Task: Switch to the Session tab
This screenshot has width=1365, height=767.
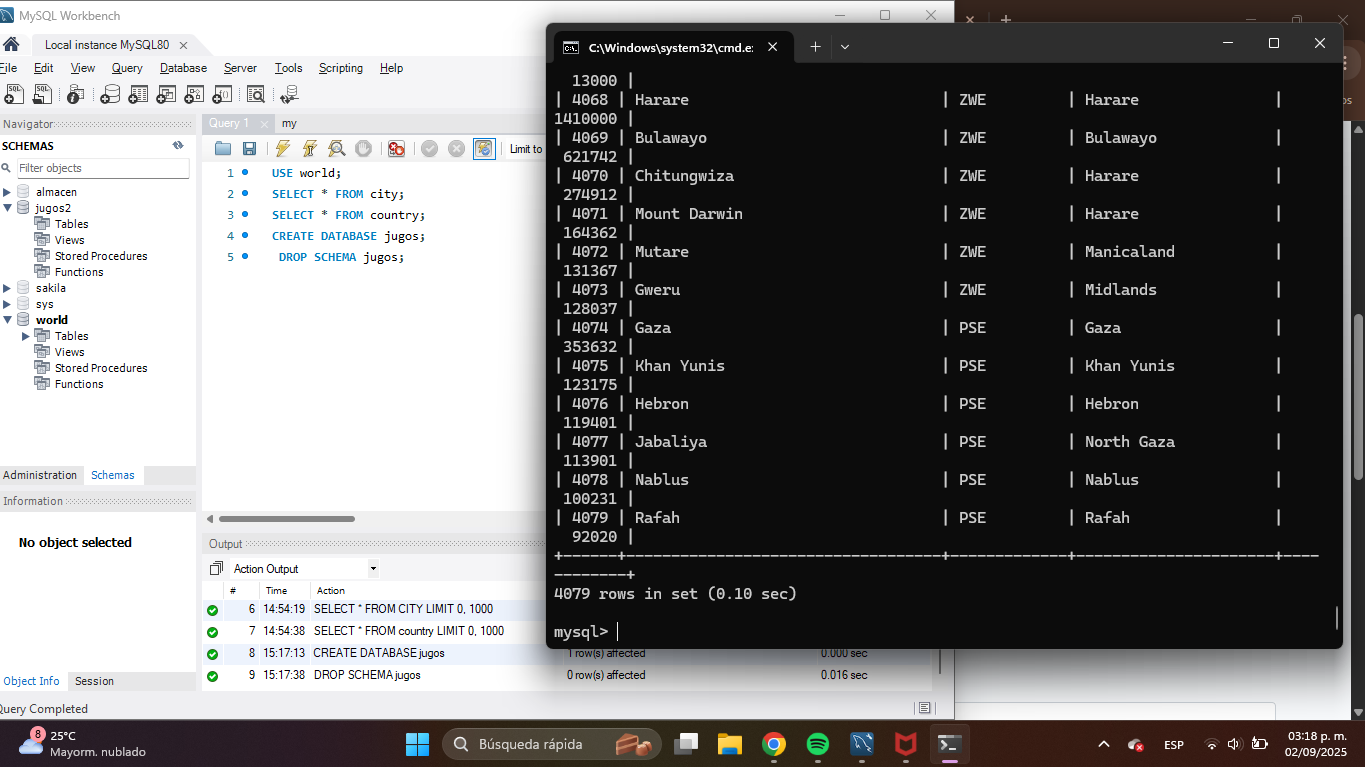Action: click(94, 681)
